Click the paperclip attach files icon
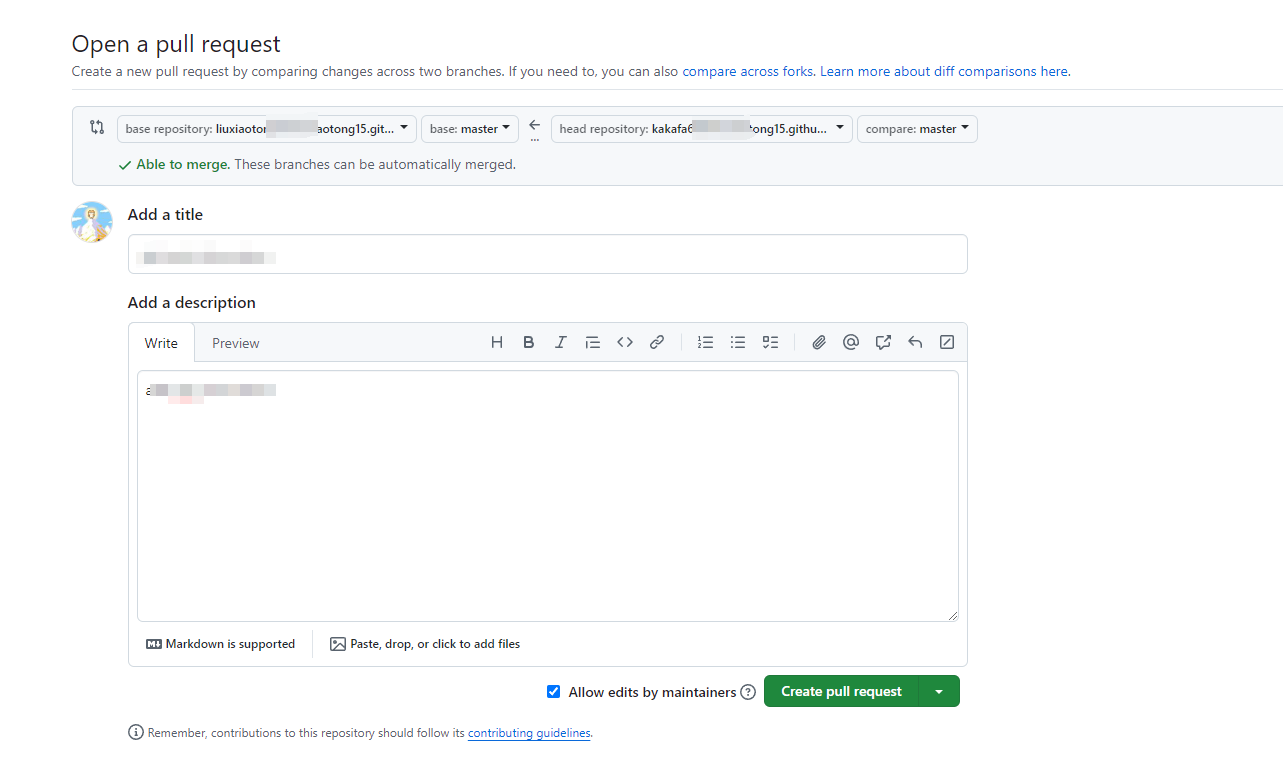The width and height of the screenshot is (1283, 777). pos(819,342)
